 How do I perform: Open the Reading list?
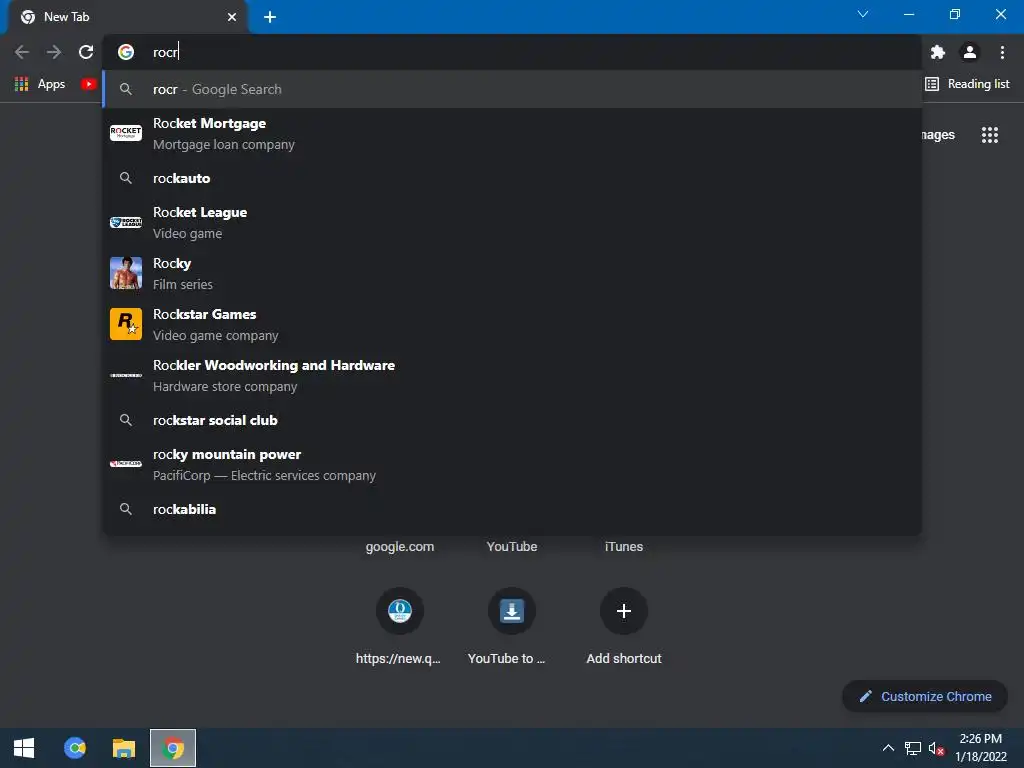tap(967, 84)
